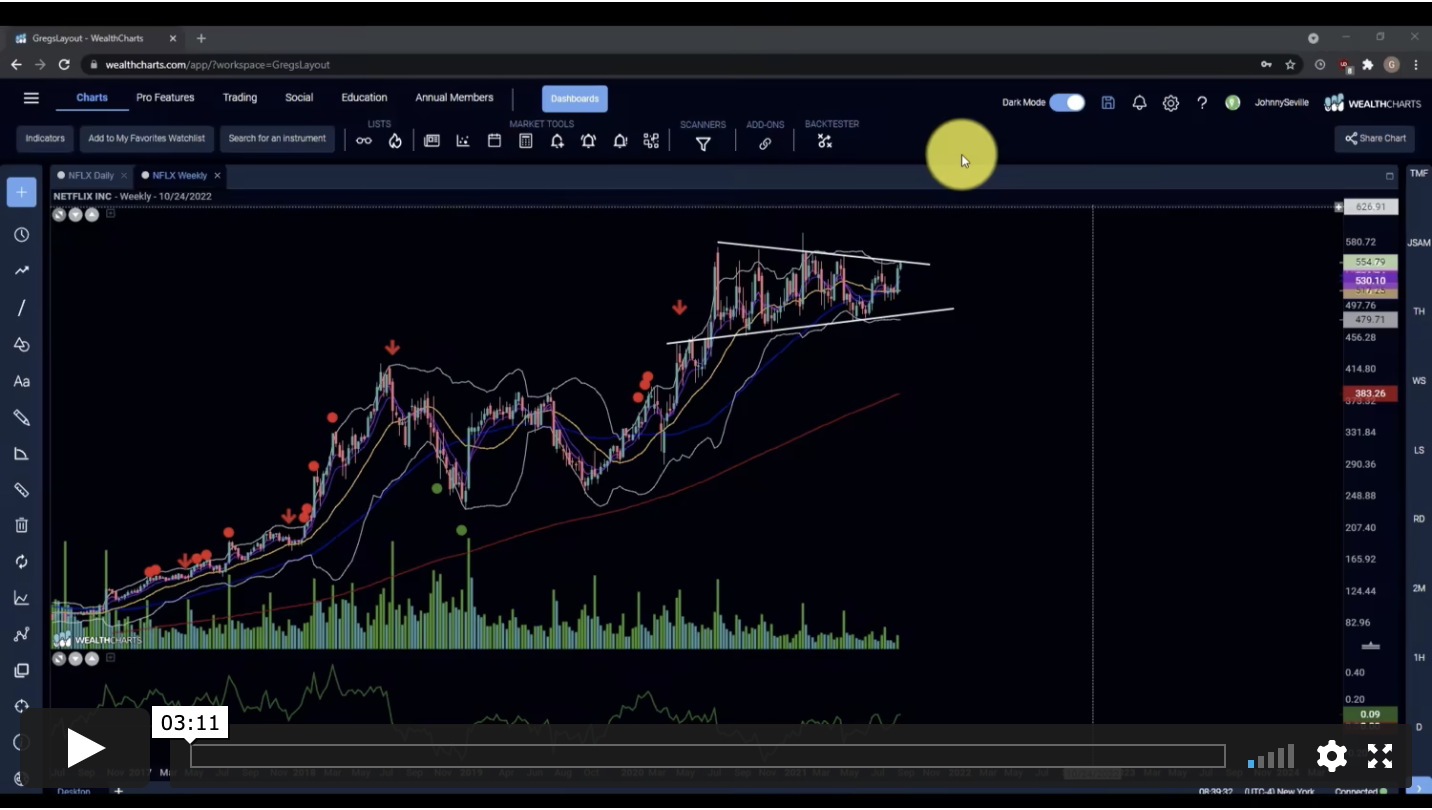The image size is (1432, 810).
Task: Click the trash delete drawings icon
Action: click(x=21, y=525)
